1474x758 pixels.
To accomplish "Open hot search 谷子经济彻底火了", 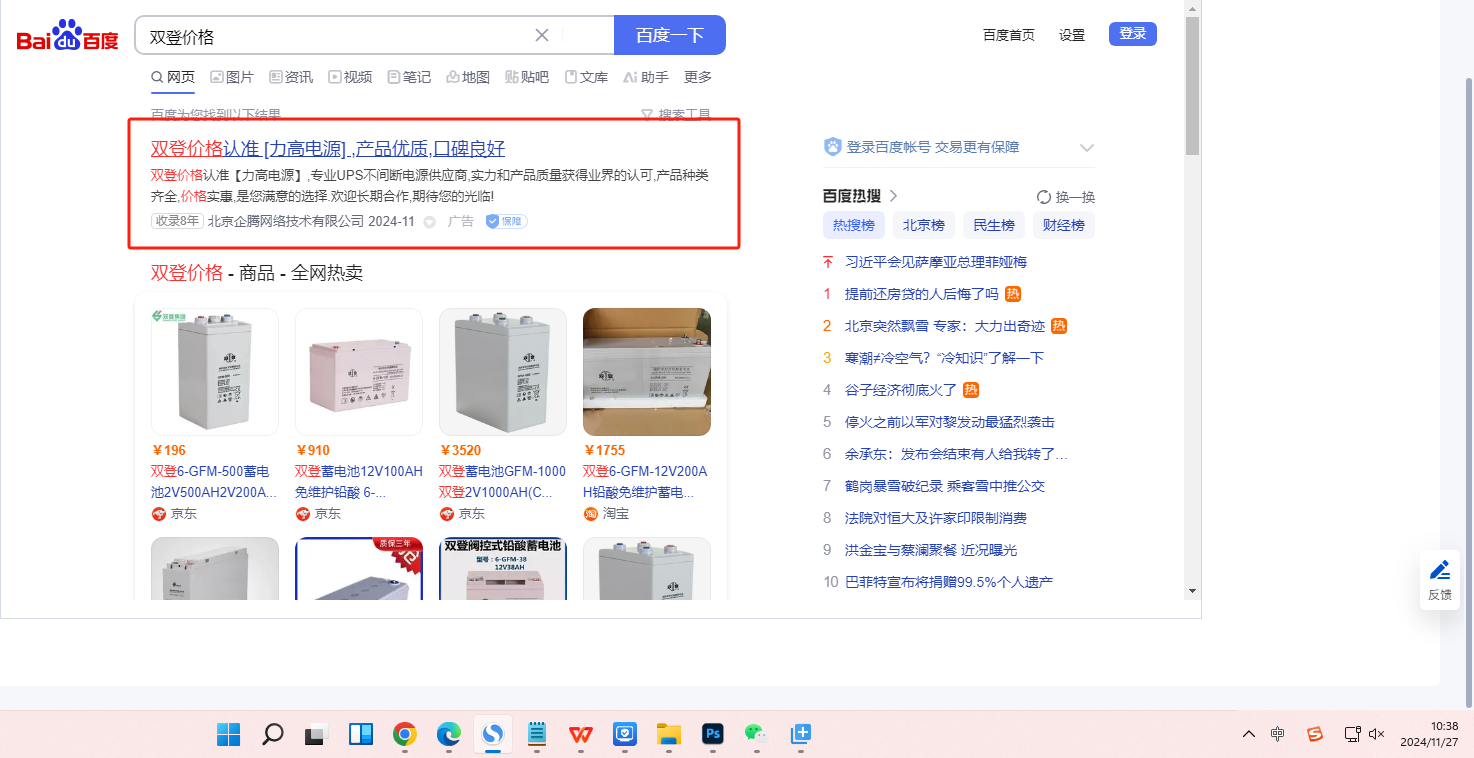I will (x=901, y=390).
